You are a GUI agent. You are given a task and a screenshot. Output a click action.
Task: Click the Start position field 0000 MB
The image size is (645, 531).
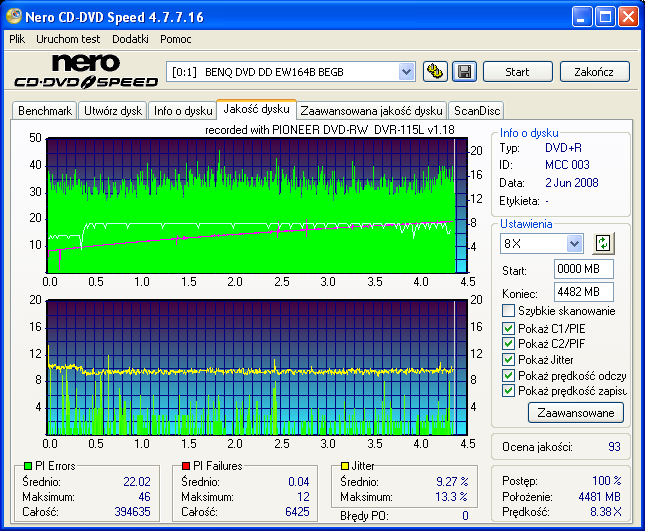583,269
